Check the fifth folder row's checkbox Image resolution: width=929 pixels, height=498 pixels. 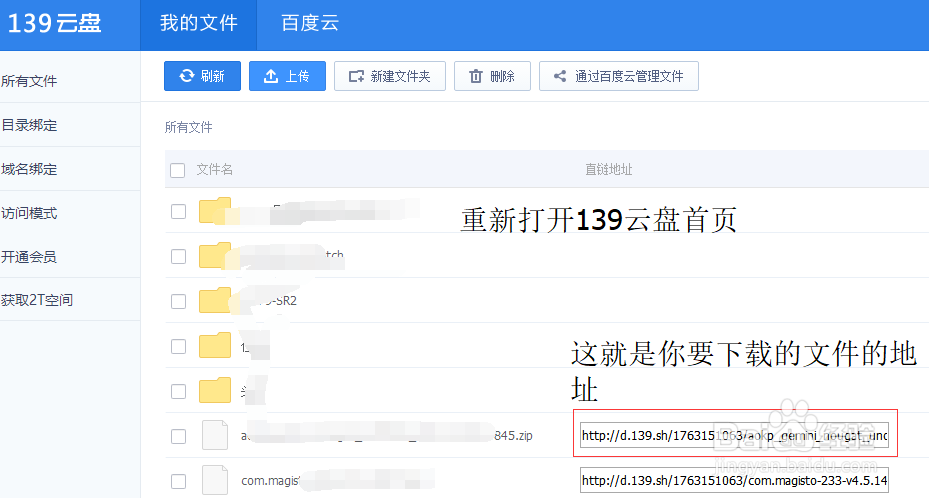pyautogui.click(x=178, y=391)
